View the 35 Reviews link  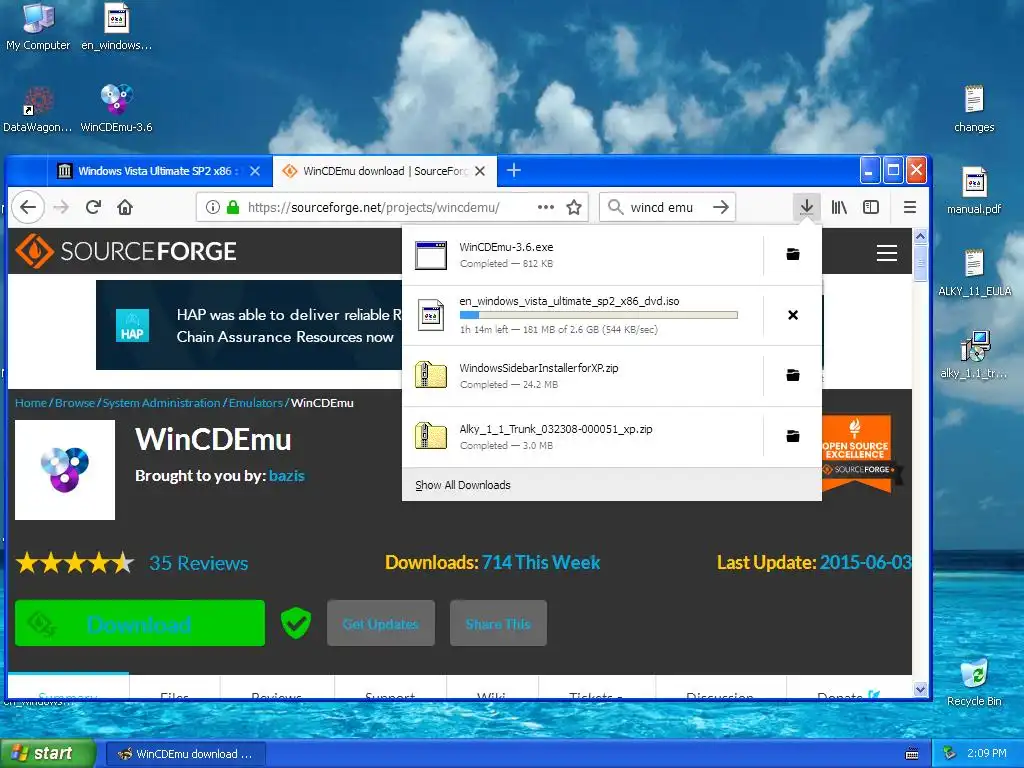pyautogui.click(x=199, y=563)
